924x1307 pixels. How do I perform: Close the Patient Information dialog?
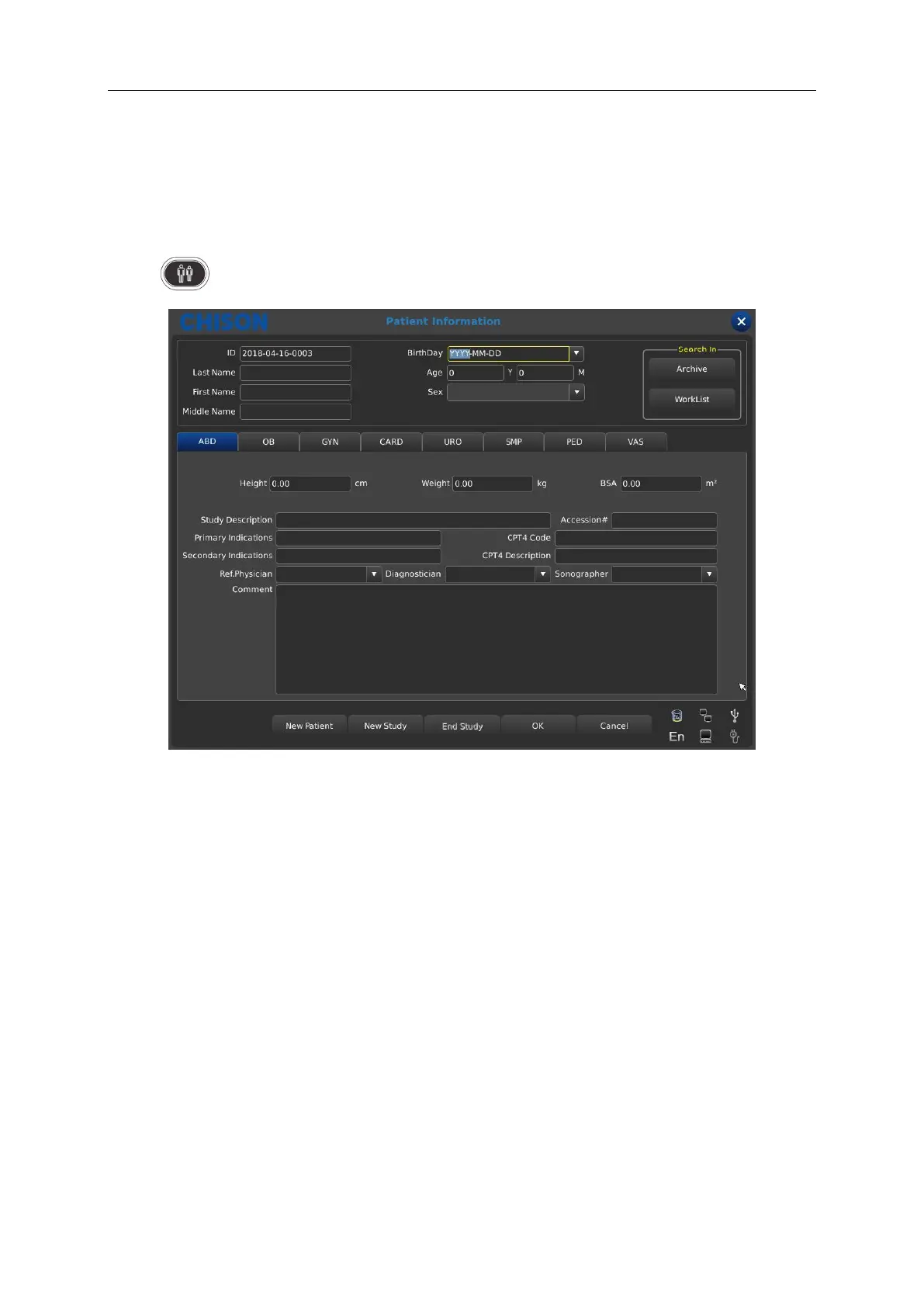pyautogui.click(x=741, y=321)
